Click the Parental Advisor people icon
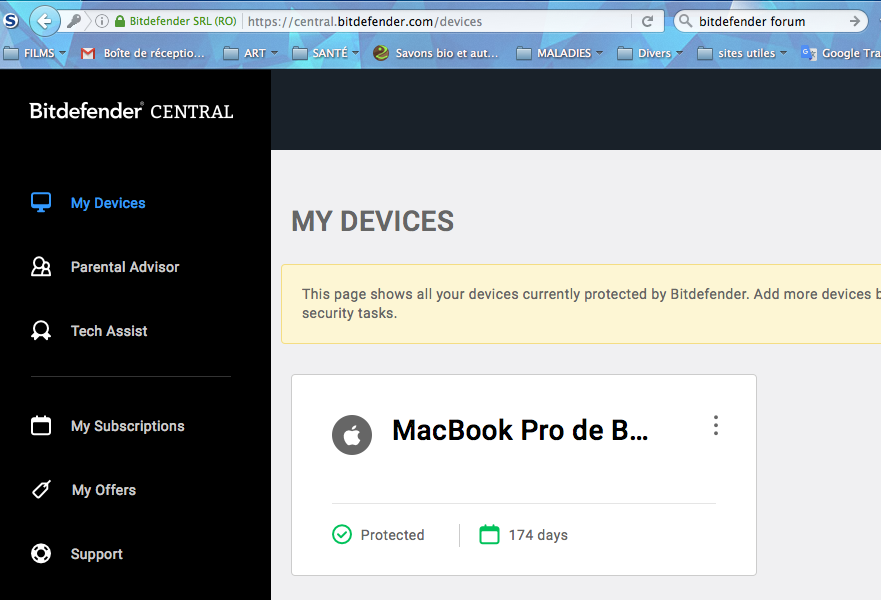881x600 pixels. (x=41, y=266)
